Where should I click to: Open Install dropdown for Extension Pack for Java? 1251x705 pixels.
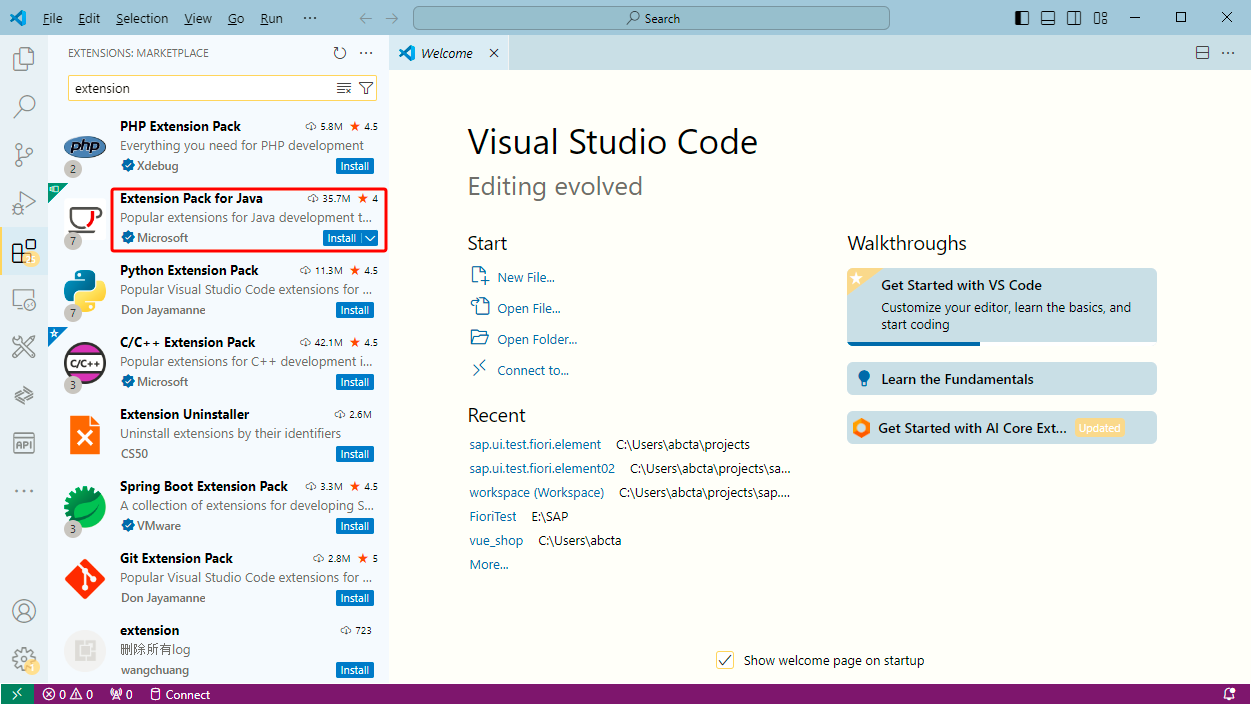pyautogui.click(x=370, y=238)
